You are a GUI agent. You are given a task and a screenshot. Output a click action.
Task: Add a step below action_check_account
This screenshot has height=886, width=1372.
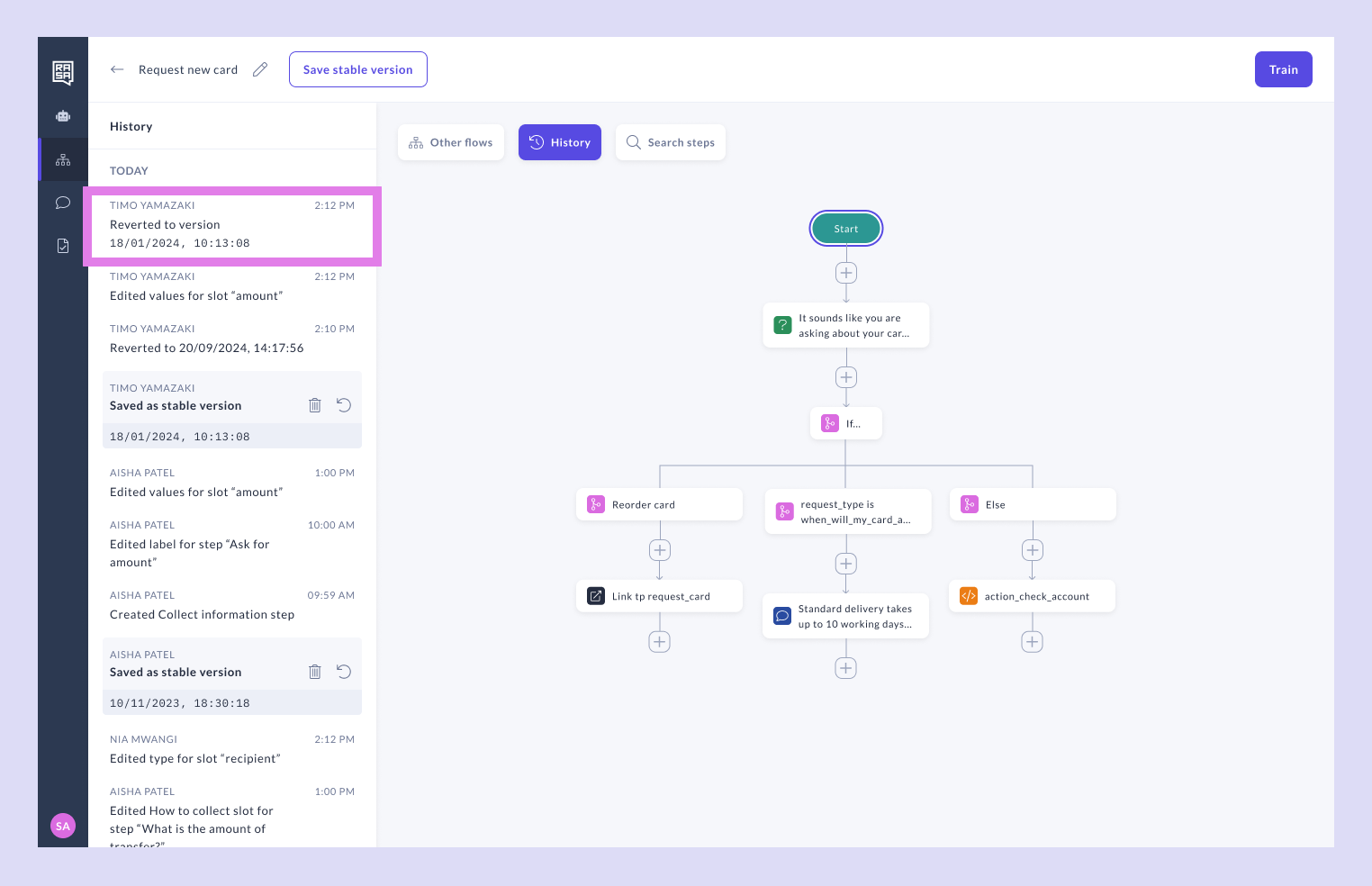(1033, 642)
